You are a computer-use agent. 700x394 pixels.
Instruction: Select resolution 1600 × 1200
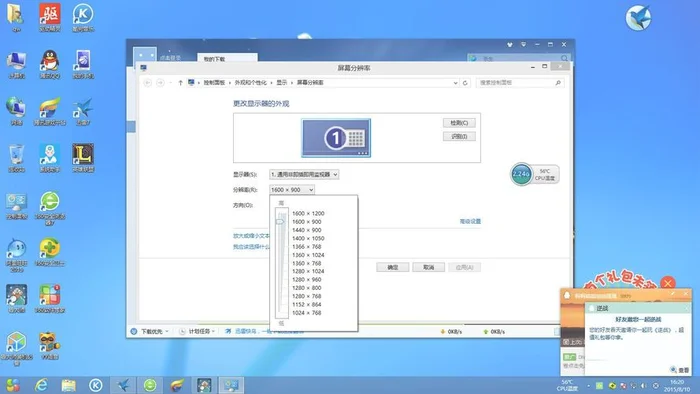coord(308,214)
